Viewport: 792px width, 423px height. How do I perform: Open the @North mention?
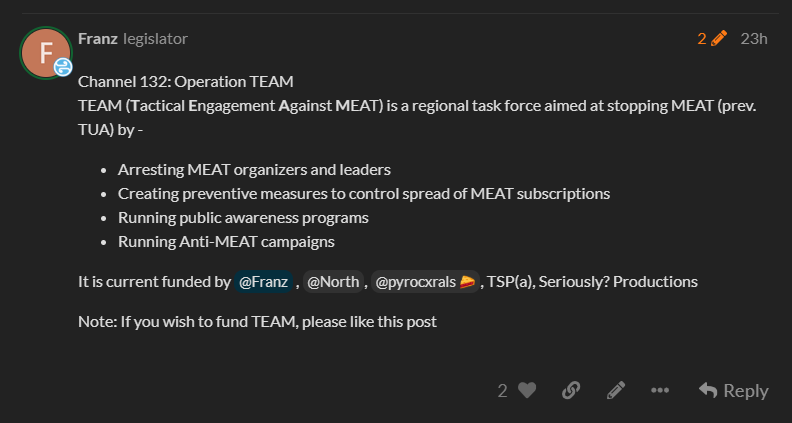333,281
